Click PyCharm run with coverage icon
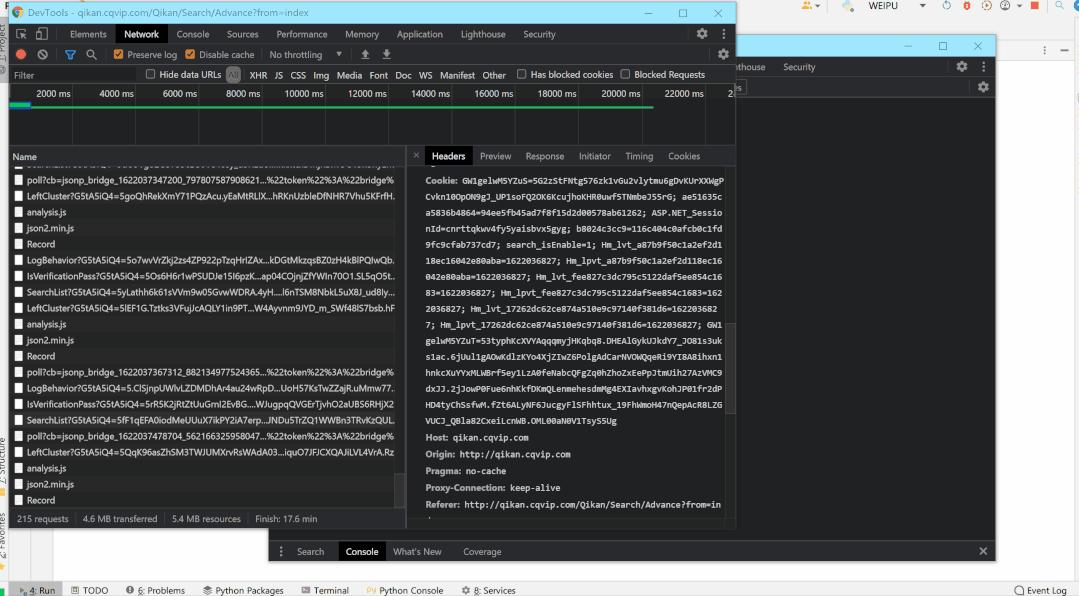This screenshot has height=596, width=1079. pos(987,6)
